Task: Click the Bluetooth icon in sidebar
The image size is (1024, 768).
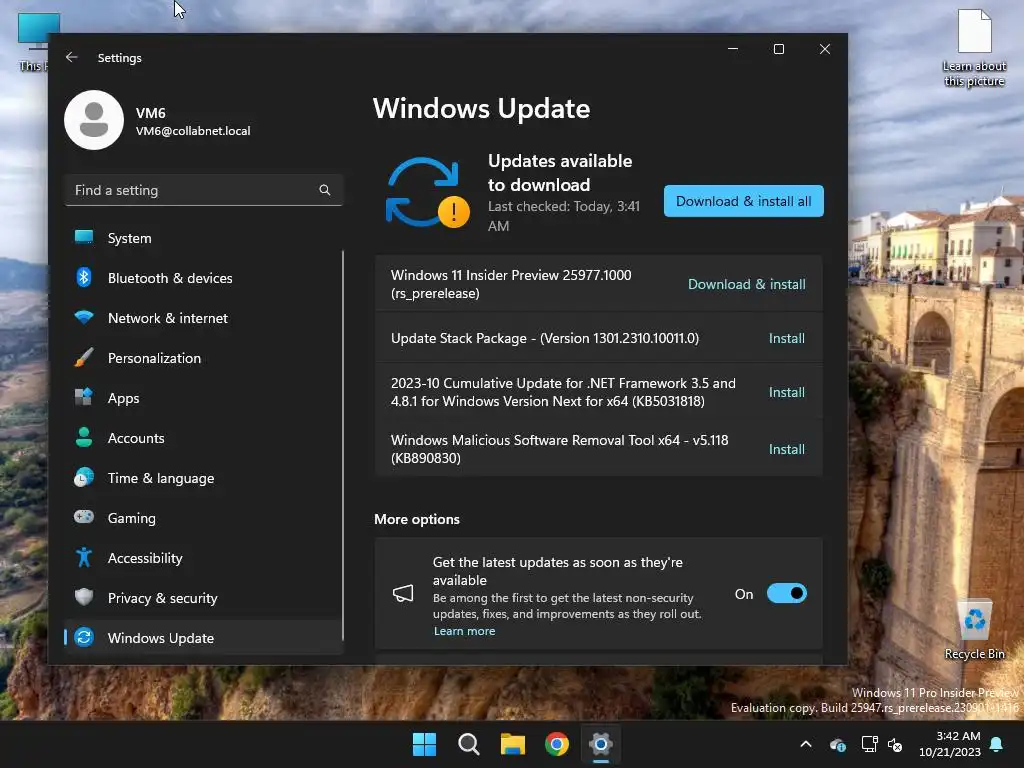Action: coord(84,278)
